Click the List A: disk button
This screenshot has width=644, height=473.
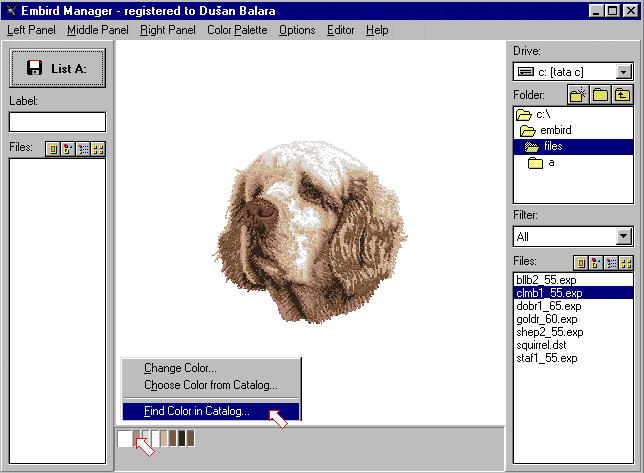coord(58,68)
